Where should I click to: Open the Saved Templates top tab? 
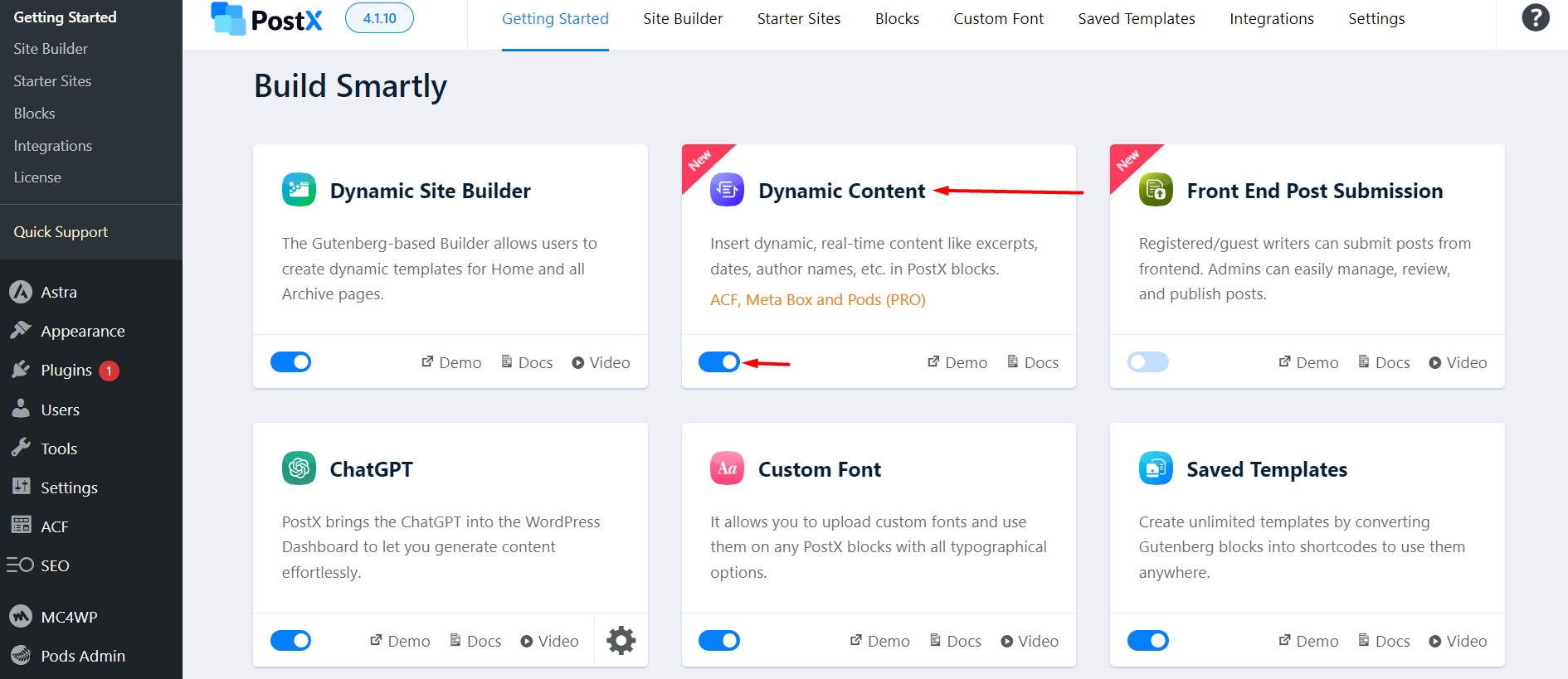point(1137,19)
